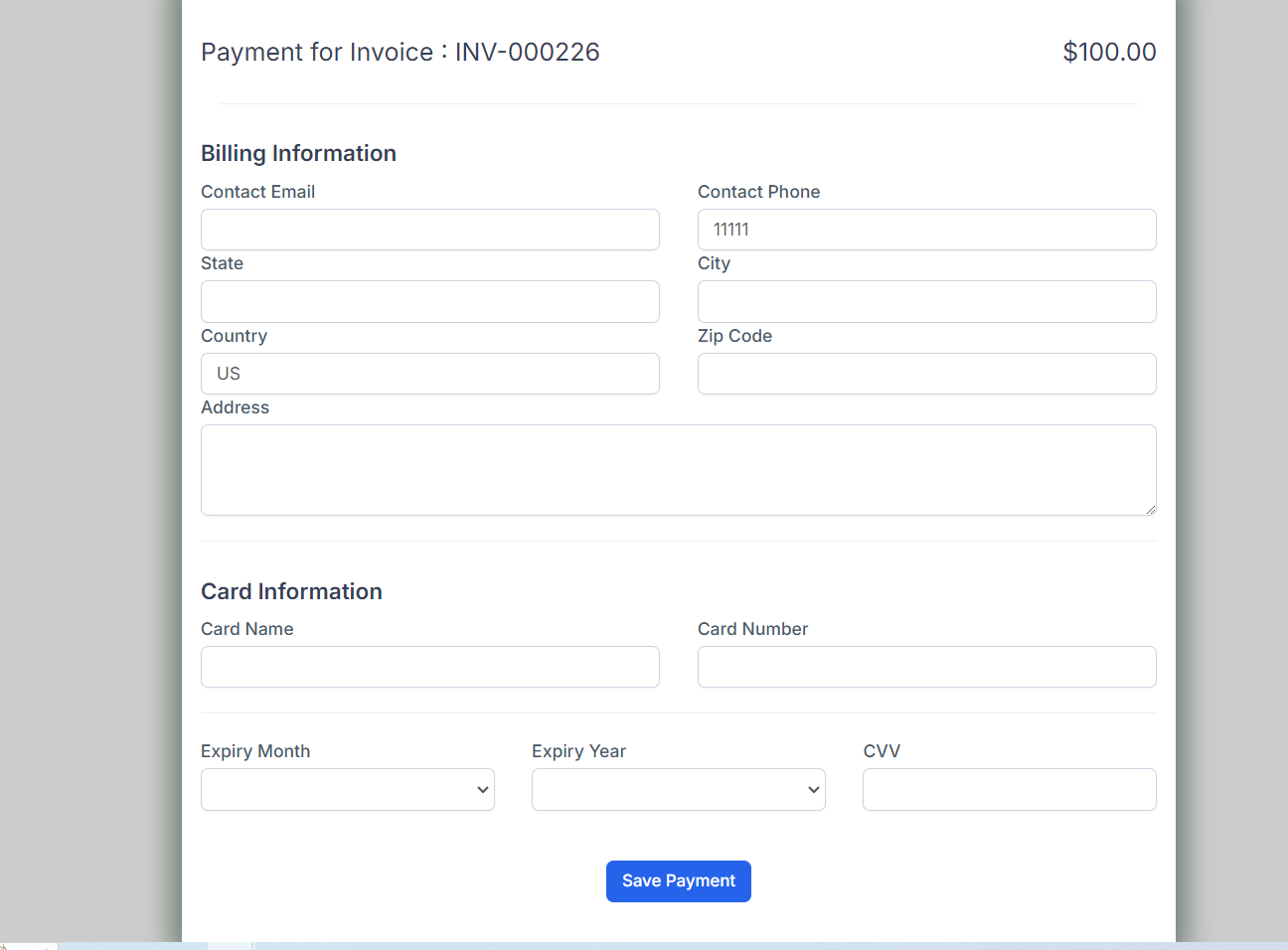Focus the State input field
1288x950 pixels.
pyautogui.click(x=429, y=301)
